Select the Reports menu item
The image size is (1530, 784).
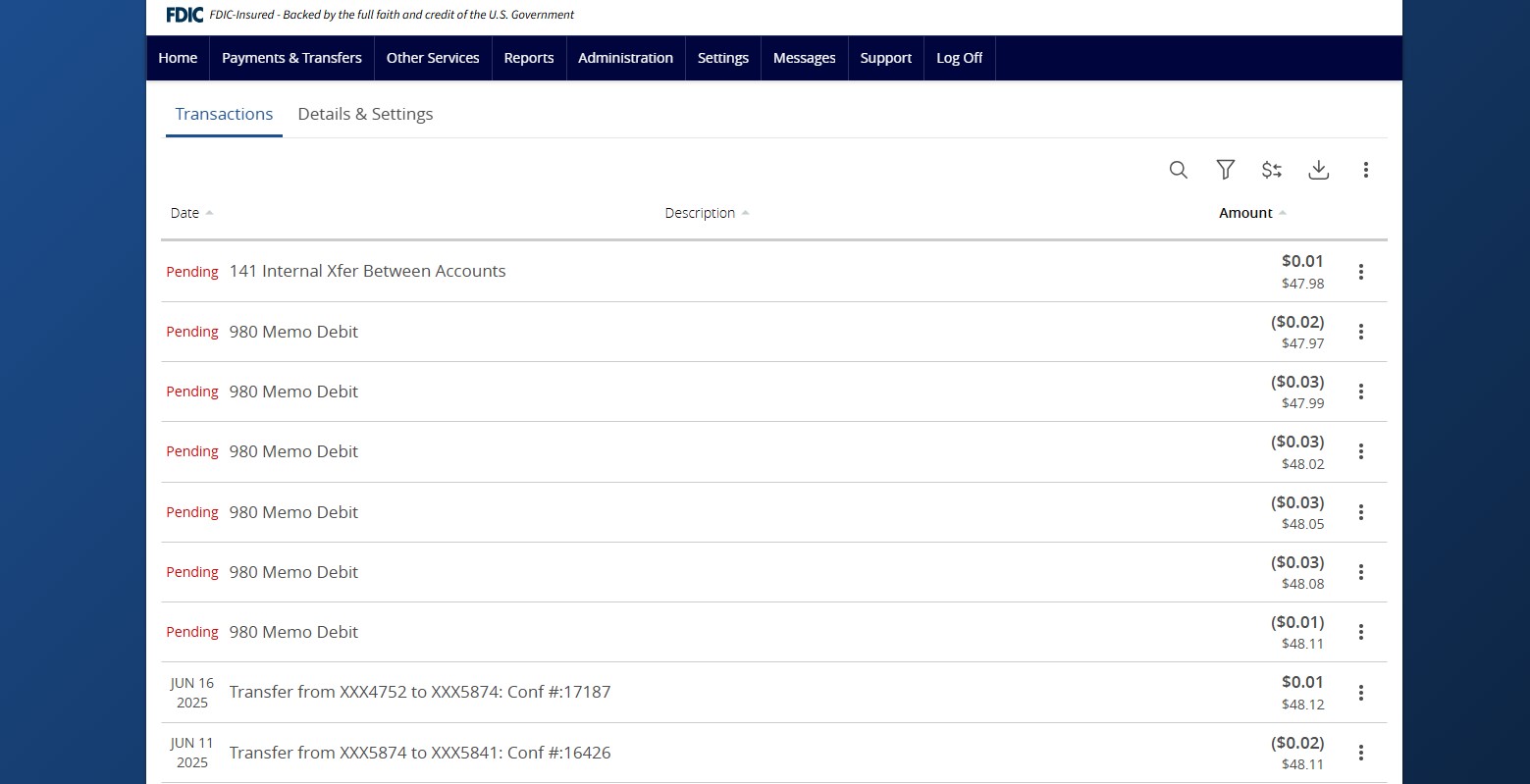click(528, 58)
